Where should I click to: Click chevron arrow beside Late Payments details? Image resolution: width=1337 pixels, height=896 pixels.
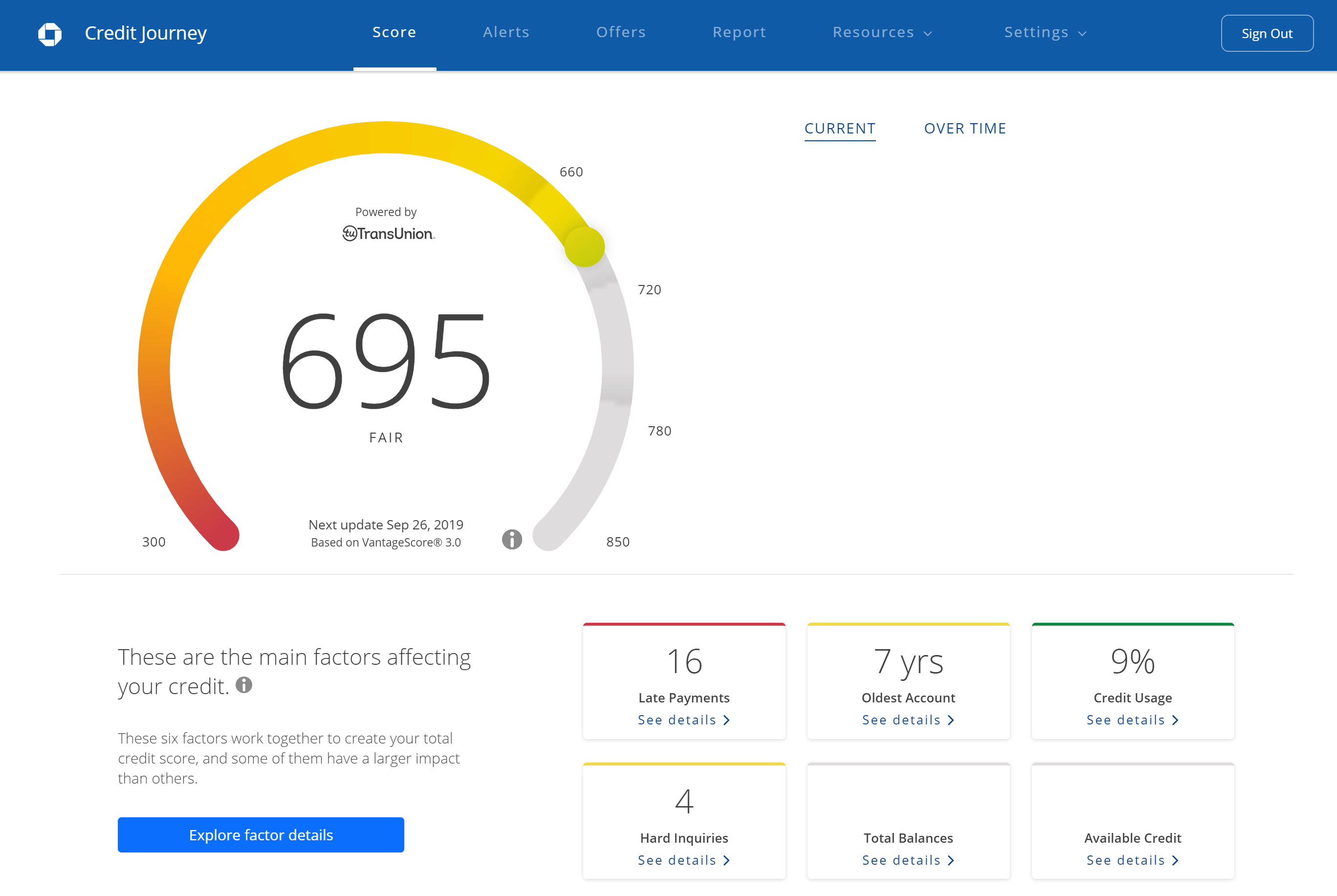coord(727,720)
